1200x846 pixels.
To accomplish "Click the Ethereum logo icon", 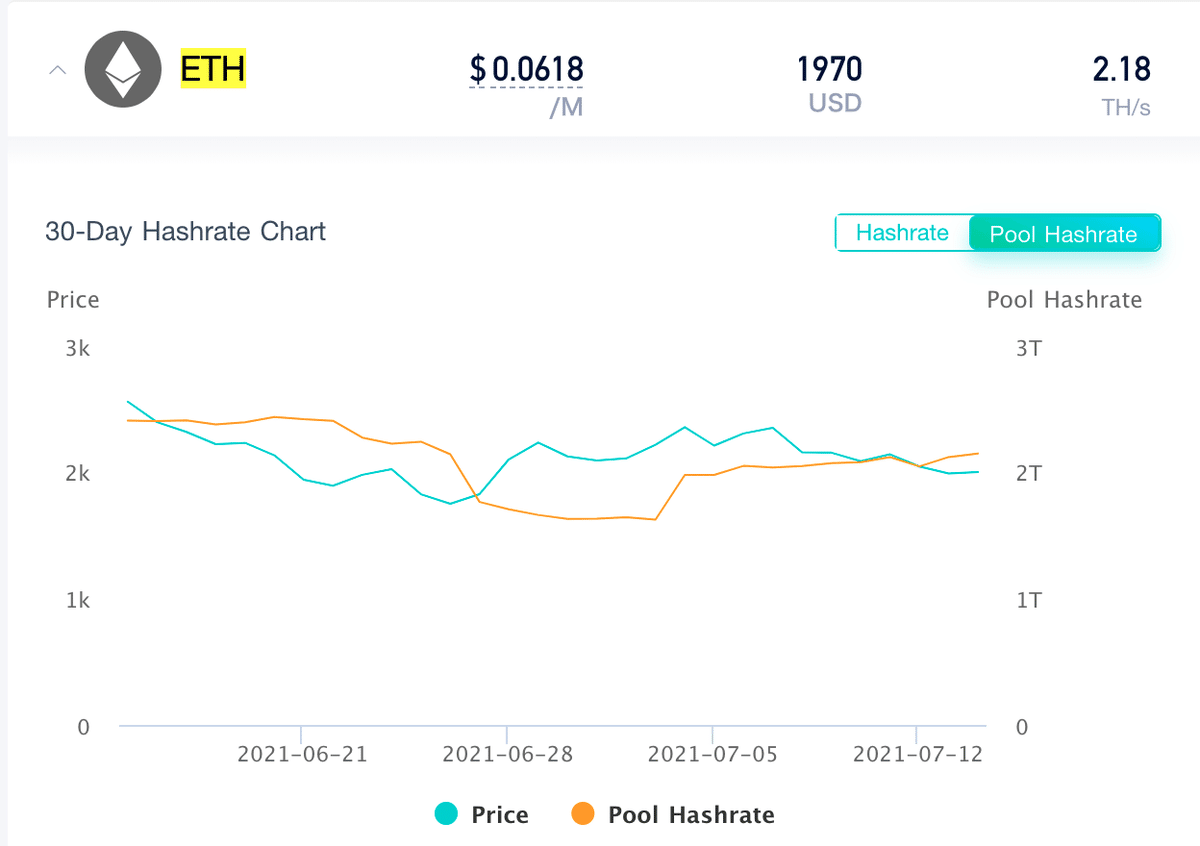I will click(123, 70).
